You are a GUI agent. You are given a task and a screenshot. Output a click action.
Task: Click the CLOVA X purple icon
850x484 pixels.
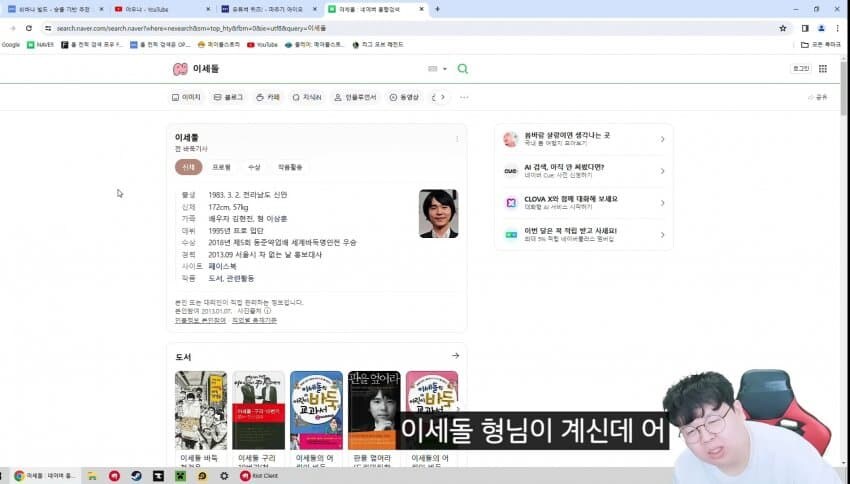coord(511,203)
